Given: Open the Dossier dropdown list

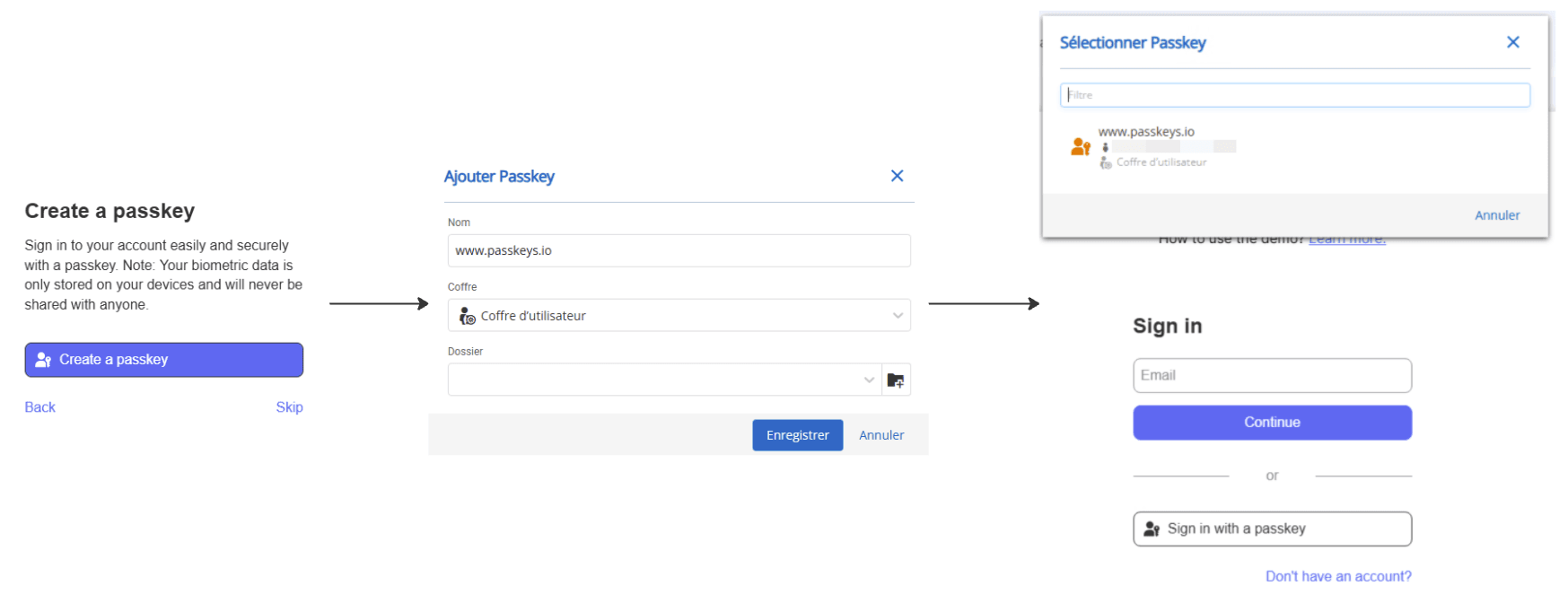Looking at the screenshot, I should pos(869,380).
